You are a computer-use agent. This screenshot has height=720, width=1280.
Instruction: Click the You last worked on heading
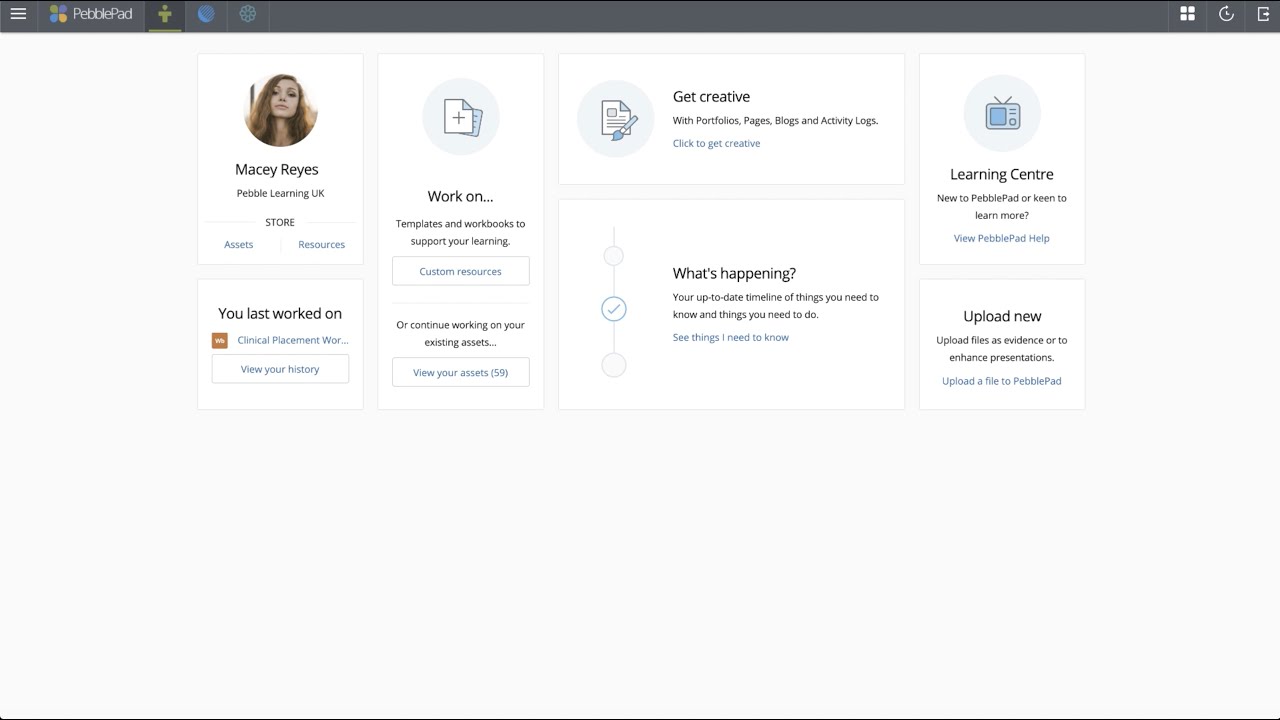tap(280, 313)
